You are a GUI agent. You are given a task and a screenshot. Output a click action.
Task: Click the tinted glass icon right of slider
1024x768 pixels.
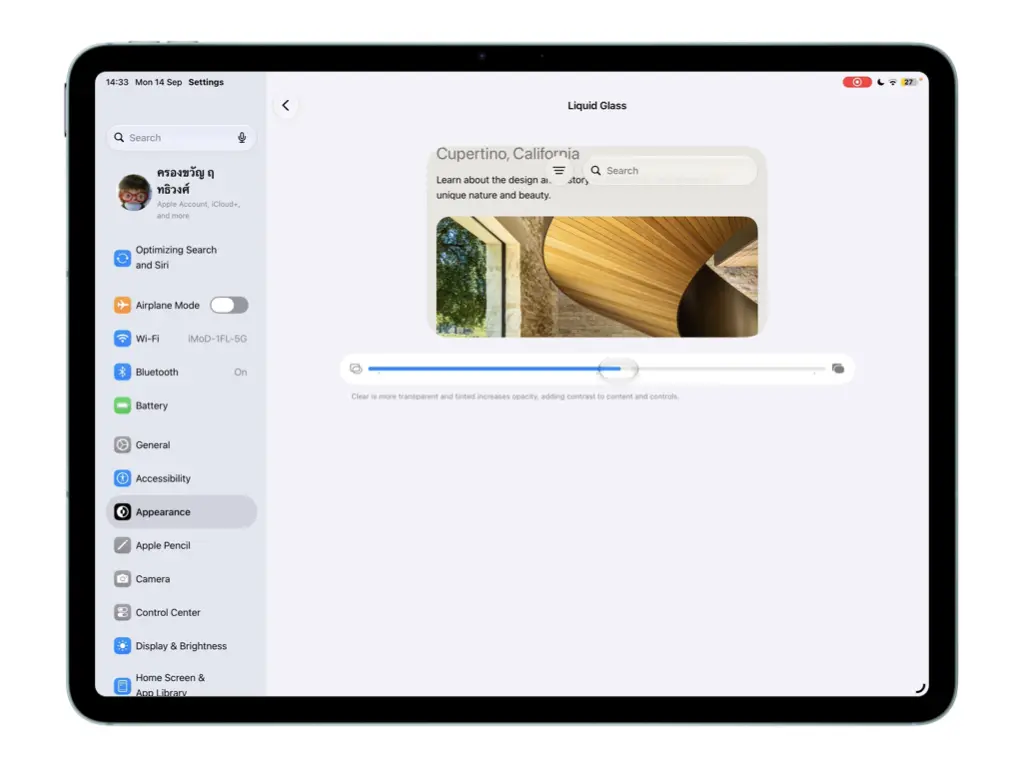click(x=838, y=369)
